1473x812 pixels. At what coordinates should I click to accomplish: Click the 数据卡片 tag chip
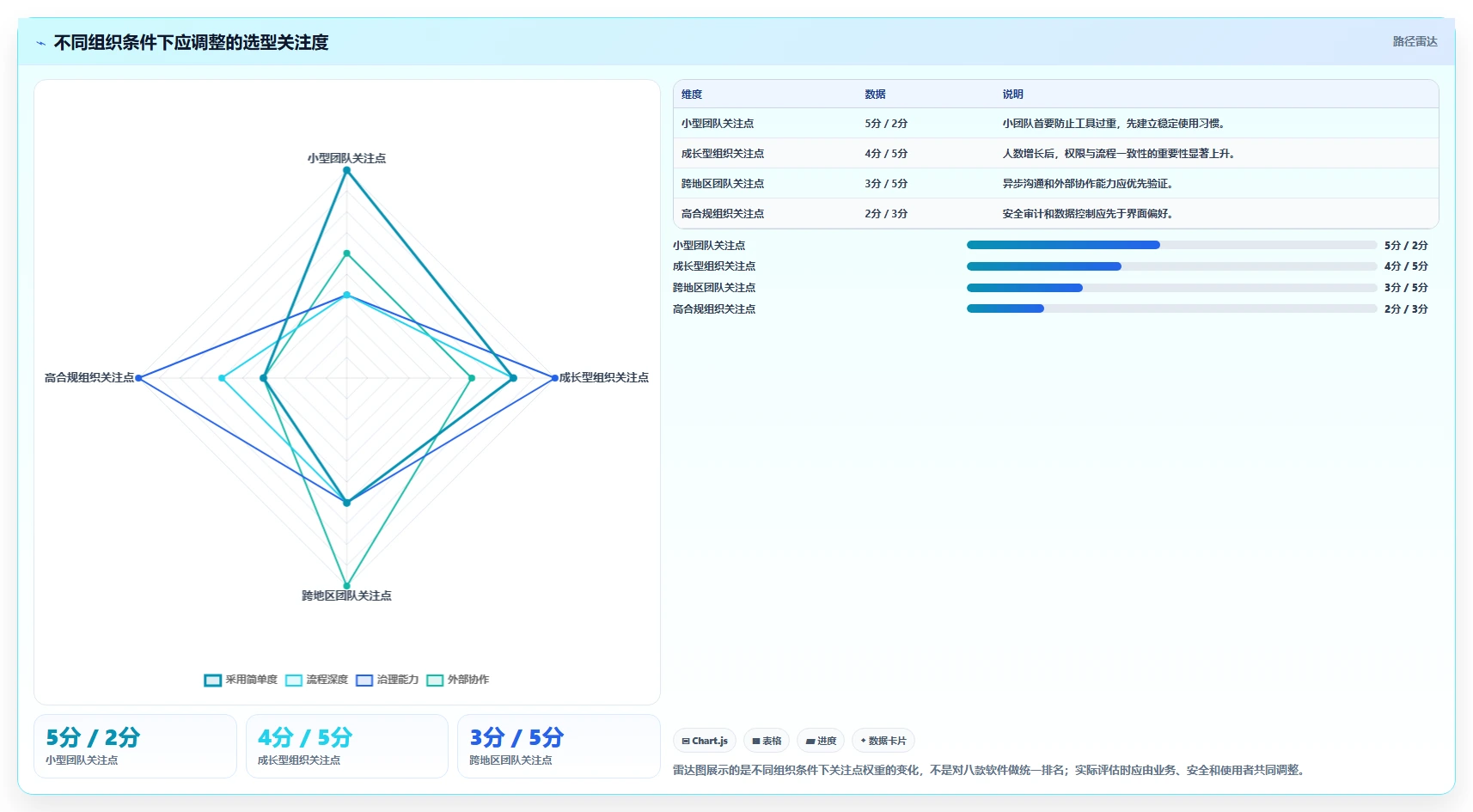click(x=883, y=741)
